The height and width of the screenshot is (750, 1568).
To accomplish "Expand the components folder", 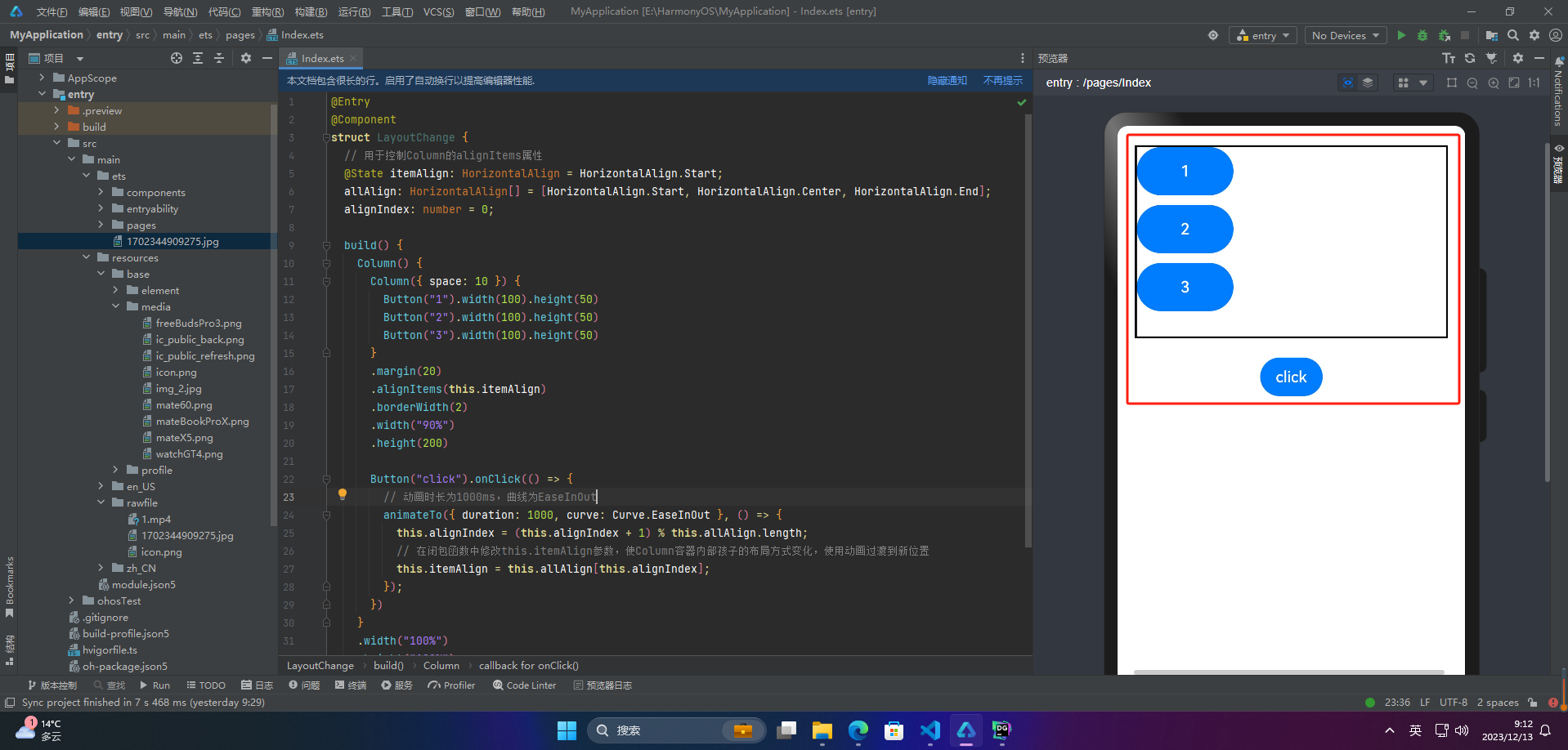I will 101,192.
